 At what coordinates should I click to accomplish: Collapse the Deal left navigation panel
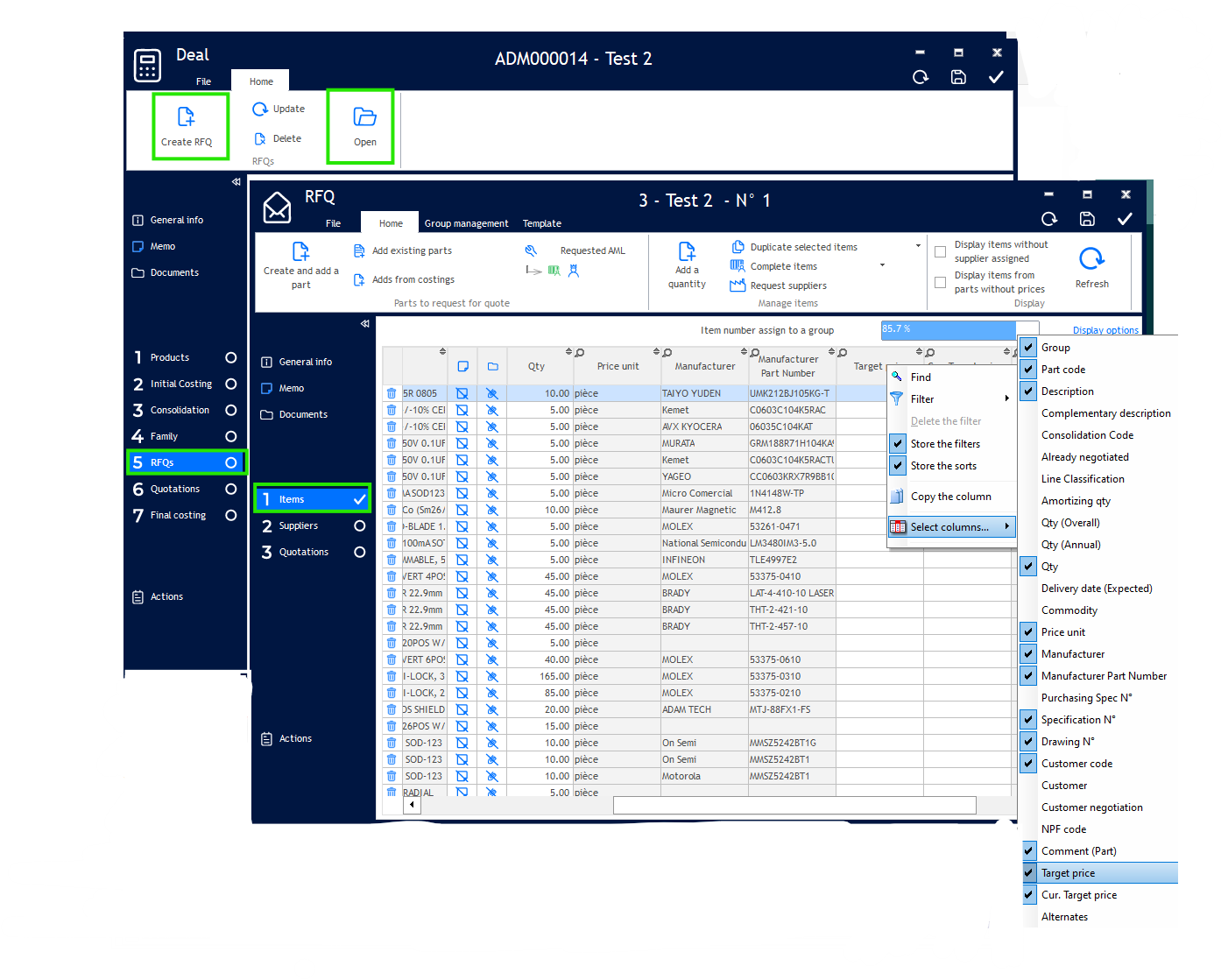point(236,182)
